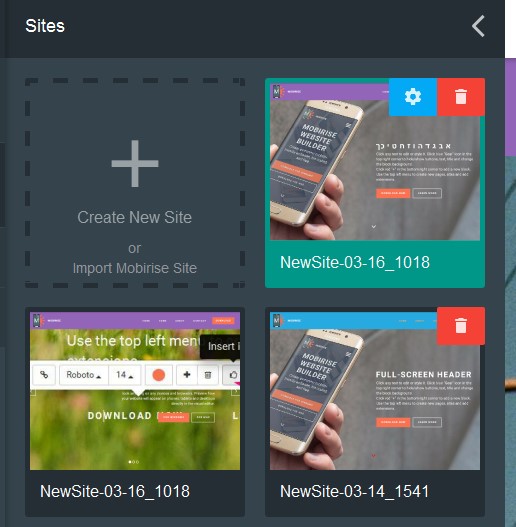Delete the selected teal NewSite-03-16_1018 site

pyautogui.click(x=461, y=97)
